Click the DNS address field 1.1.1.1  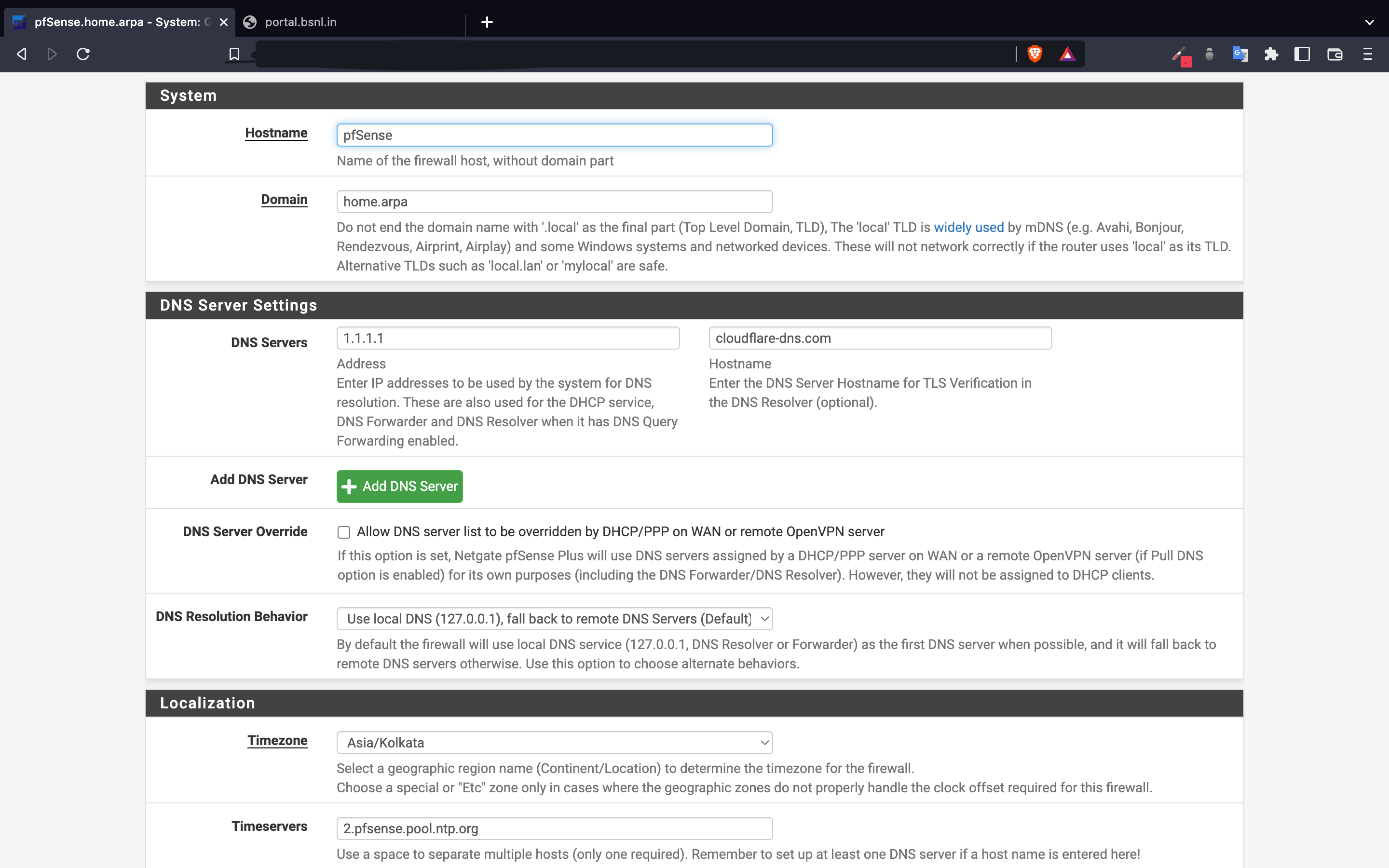[508, 338]
